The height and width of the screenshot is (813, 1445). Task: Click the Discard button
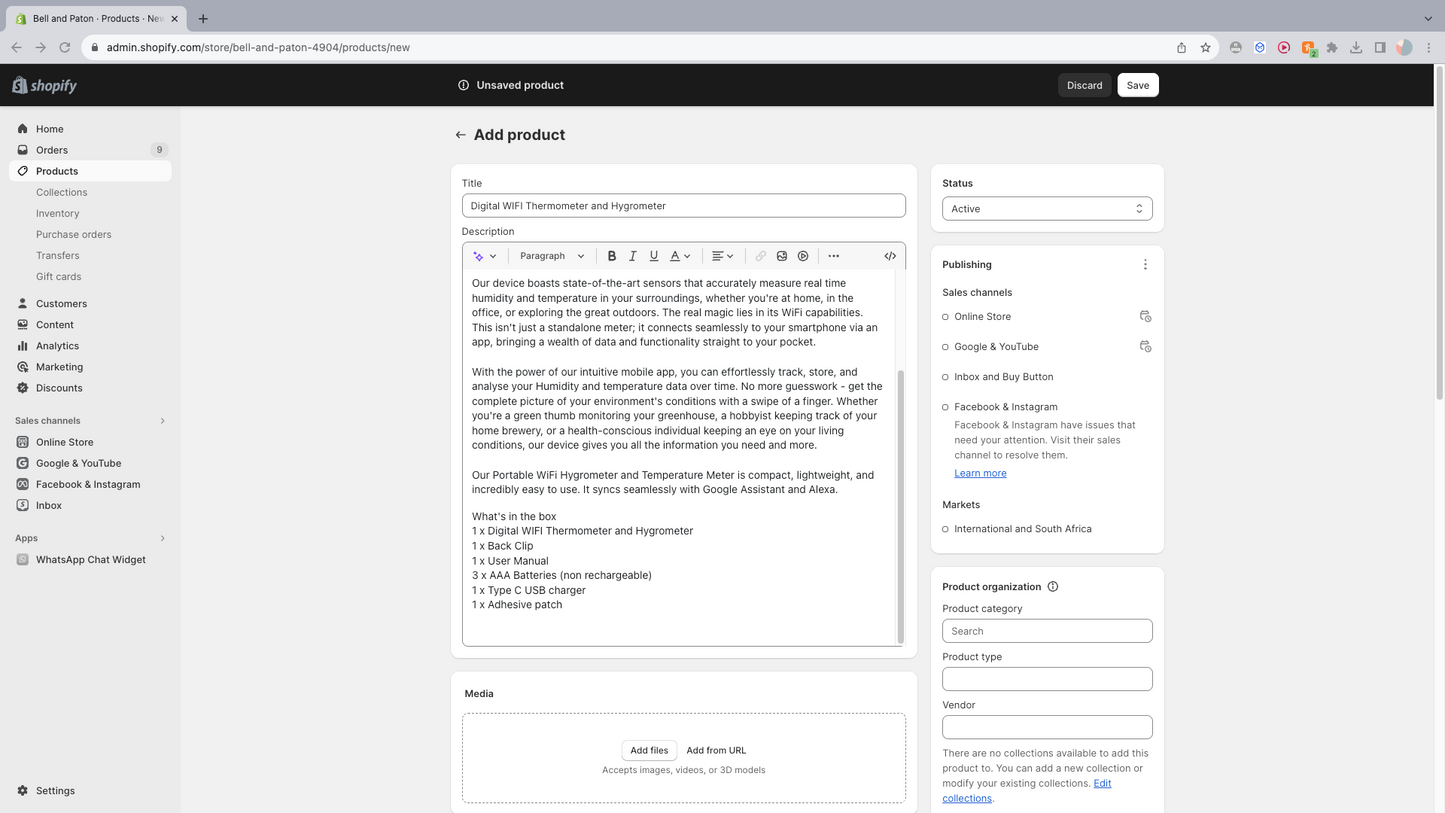(1084, 85)
